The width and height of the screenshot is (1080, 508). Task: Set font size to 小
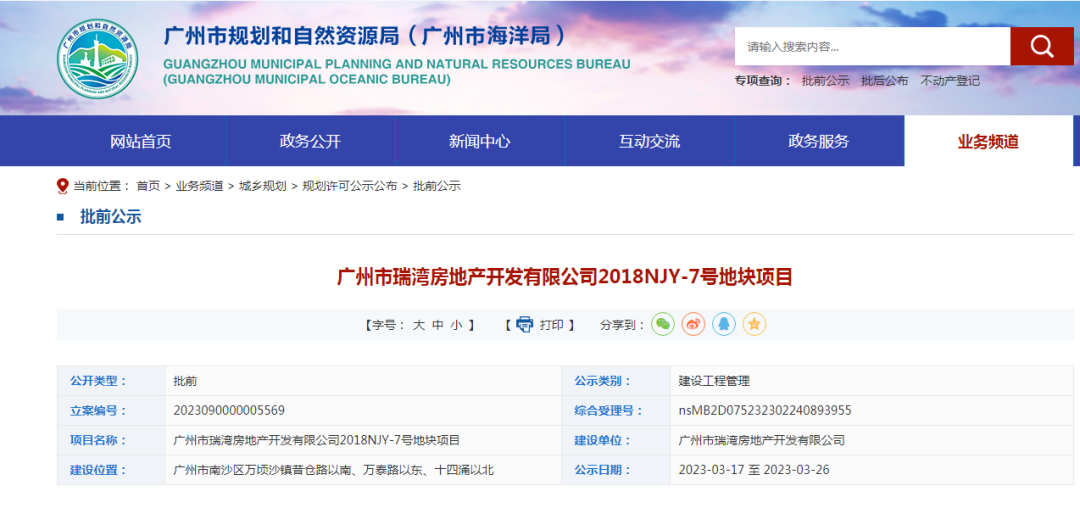click(x=457, y=325)
